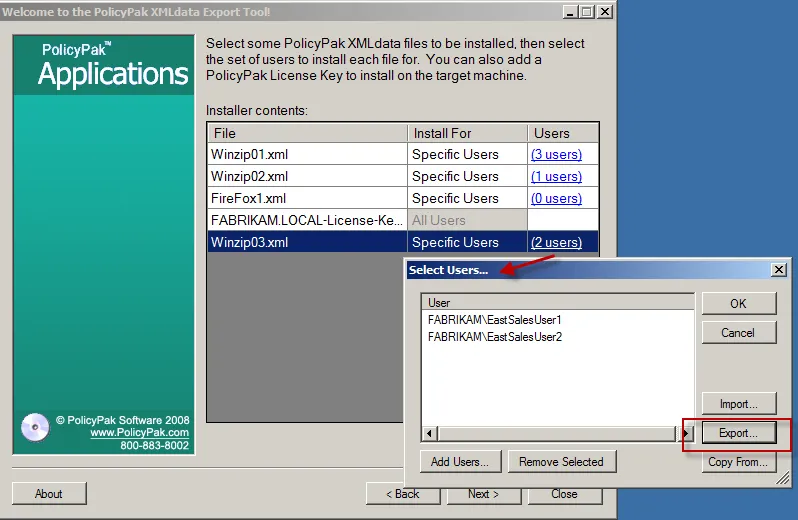Click the right scroll arrow of user list
Screen dimensions: 798x520
point(686,434)
